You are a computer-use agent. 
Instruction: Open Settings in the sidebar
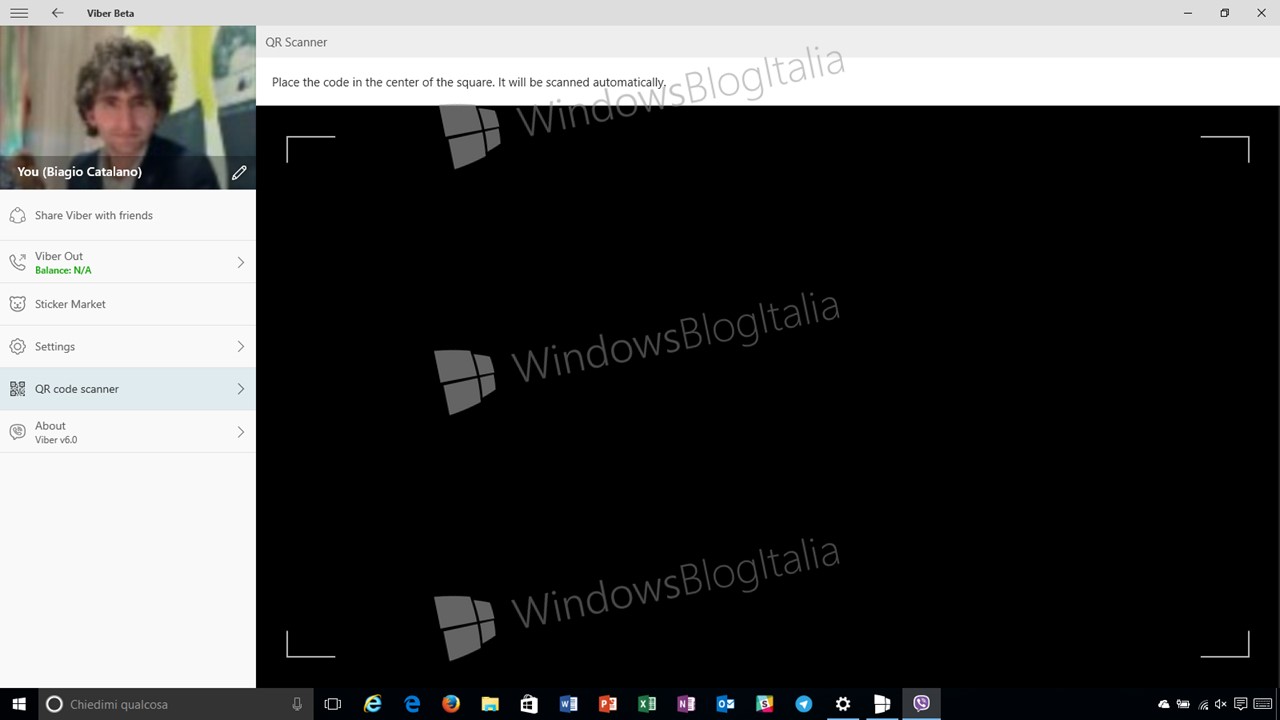tap(128, 346)
